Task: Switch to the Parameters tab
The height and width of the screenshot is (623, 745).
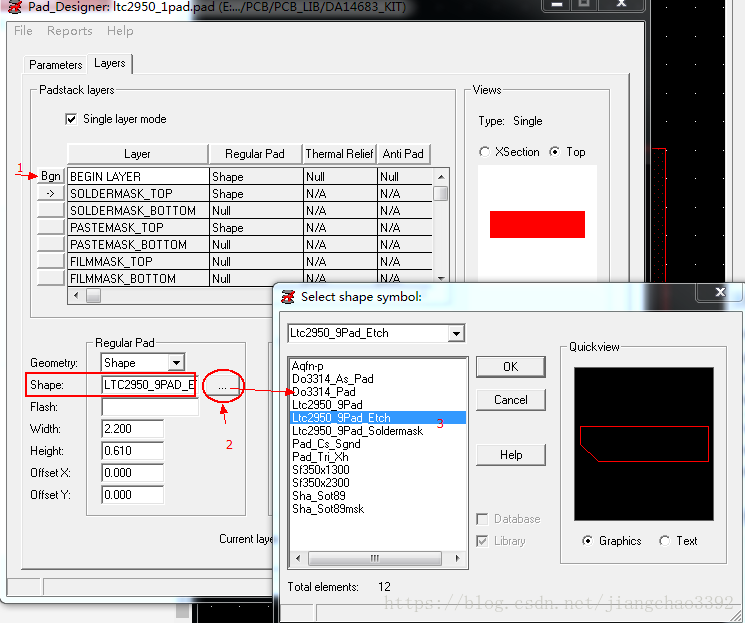Action: pos(56,65)
